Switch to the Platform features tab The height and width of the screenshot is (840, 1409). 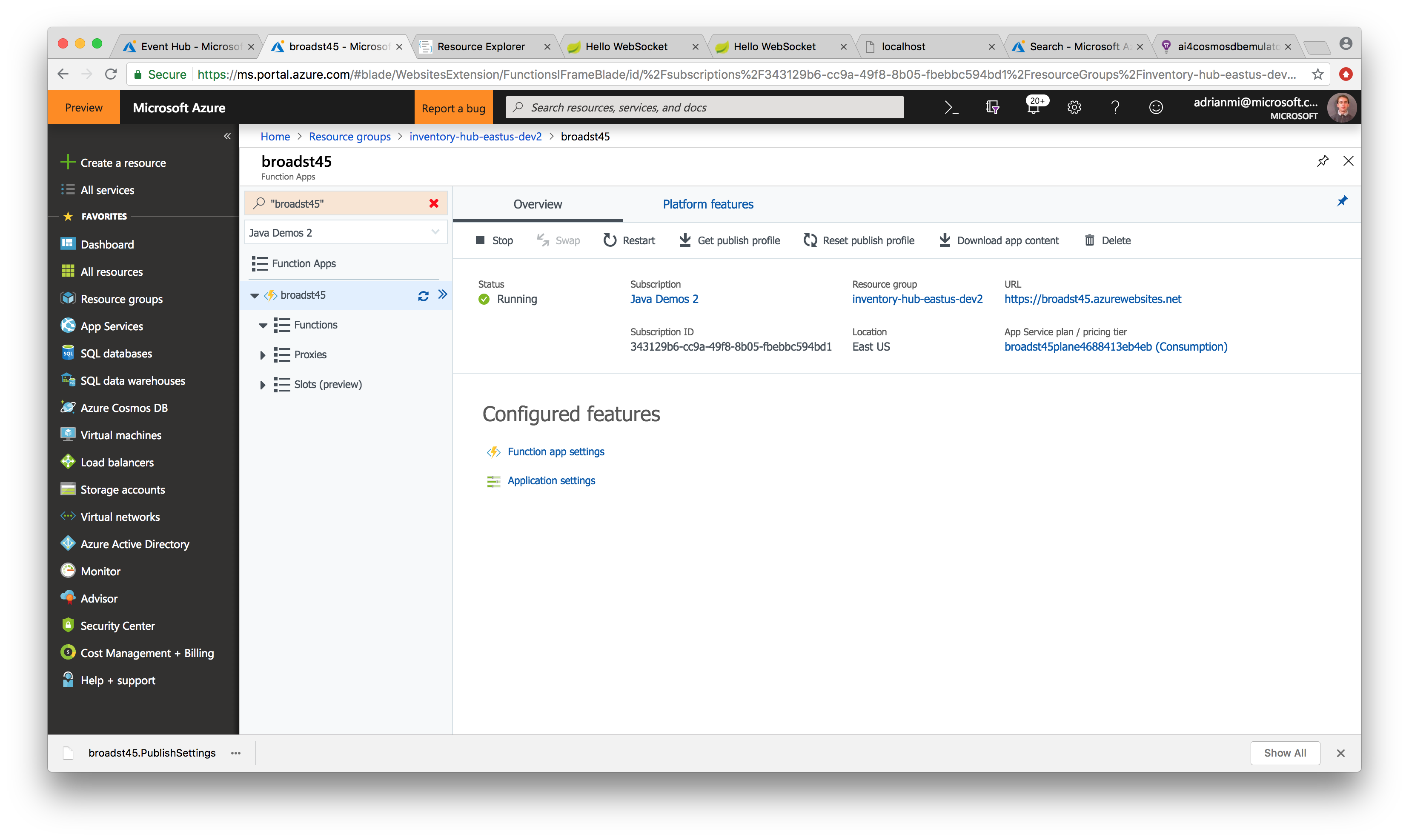click(x=707, y=204)
